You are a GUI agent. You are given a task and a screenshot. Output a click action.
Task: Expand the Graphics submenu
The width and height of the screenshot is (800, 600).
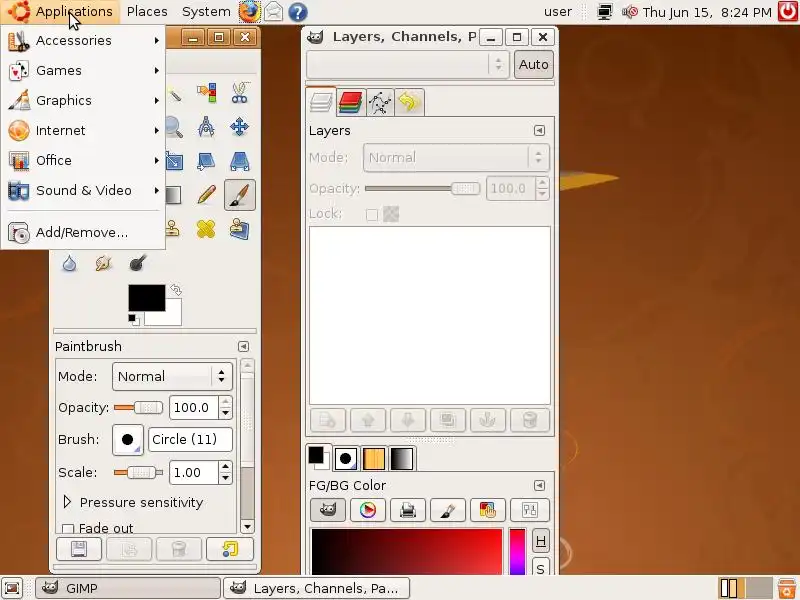point(83,101)
